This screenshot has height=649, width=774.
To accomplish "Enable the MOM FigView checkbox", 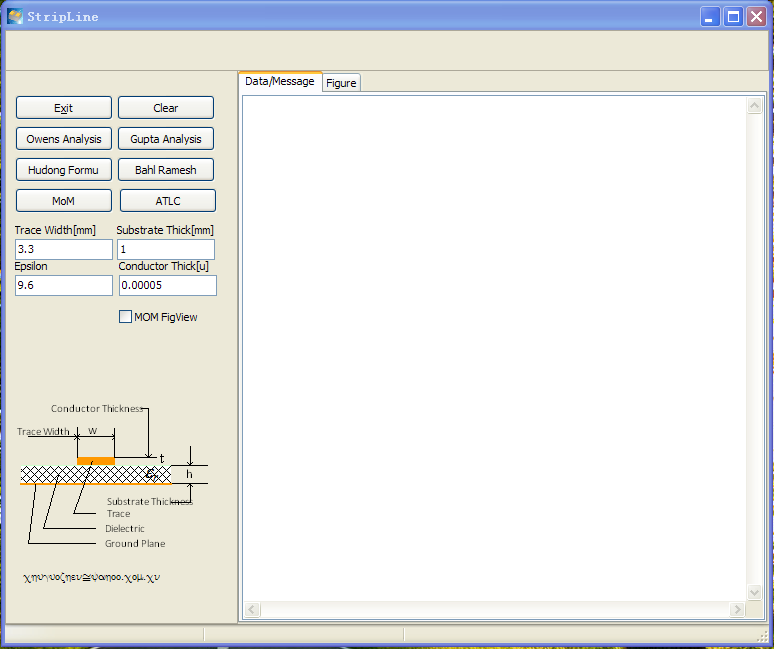I will coord(125,317).
